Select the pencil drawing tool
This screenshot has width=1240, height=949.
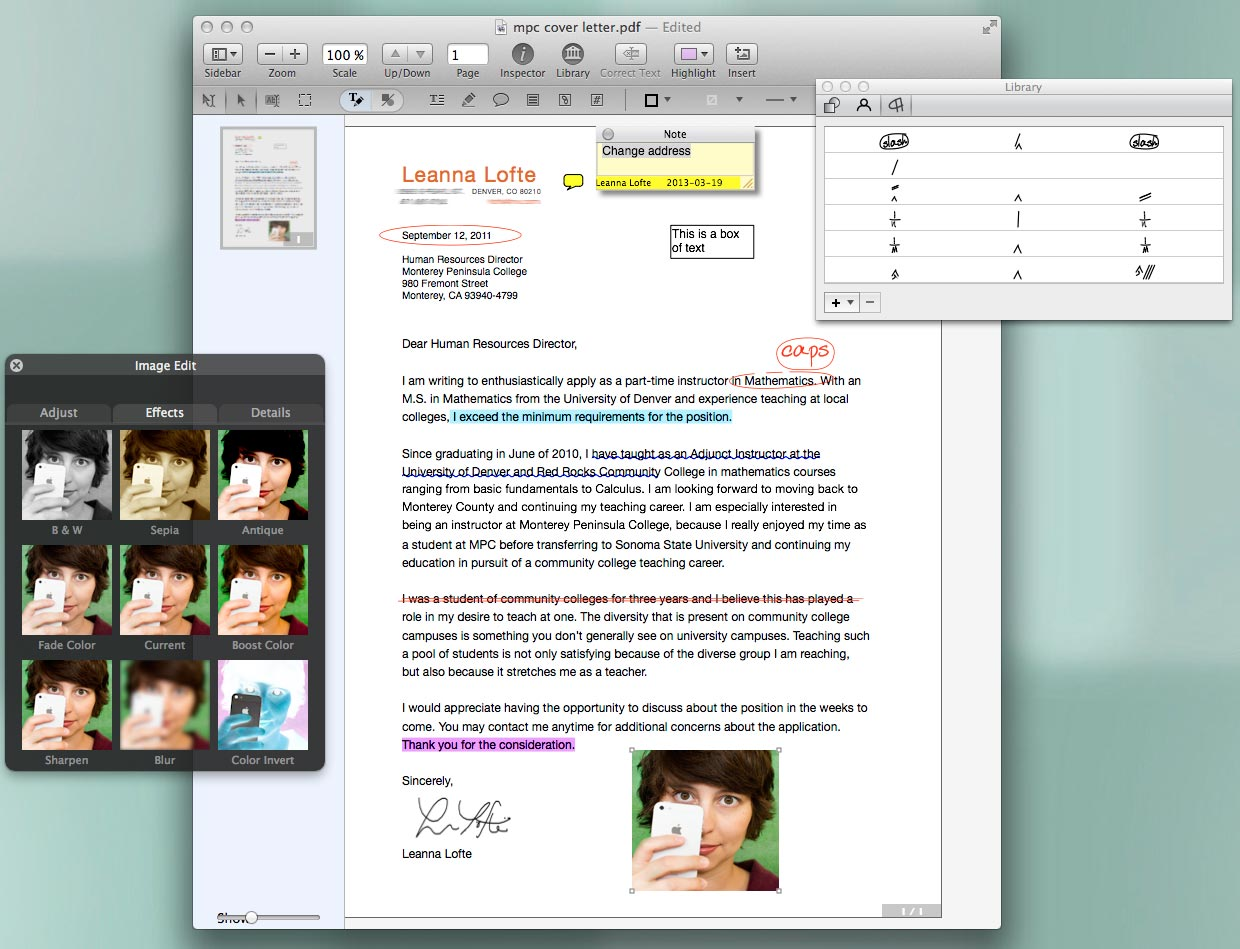[469, 100]
